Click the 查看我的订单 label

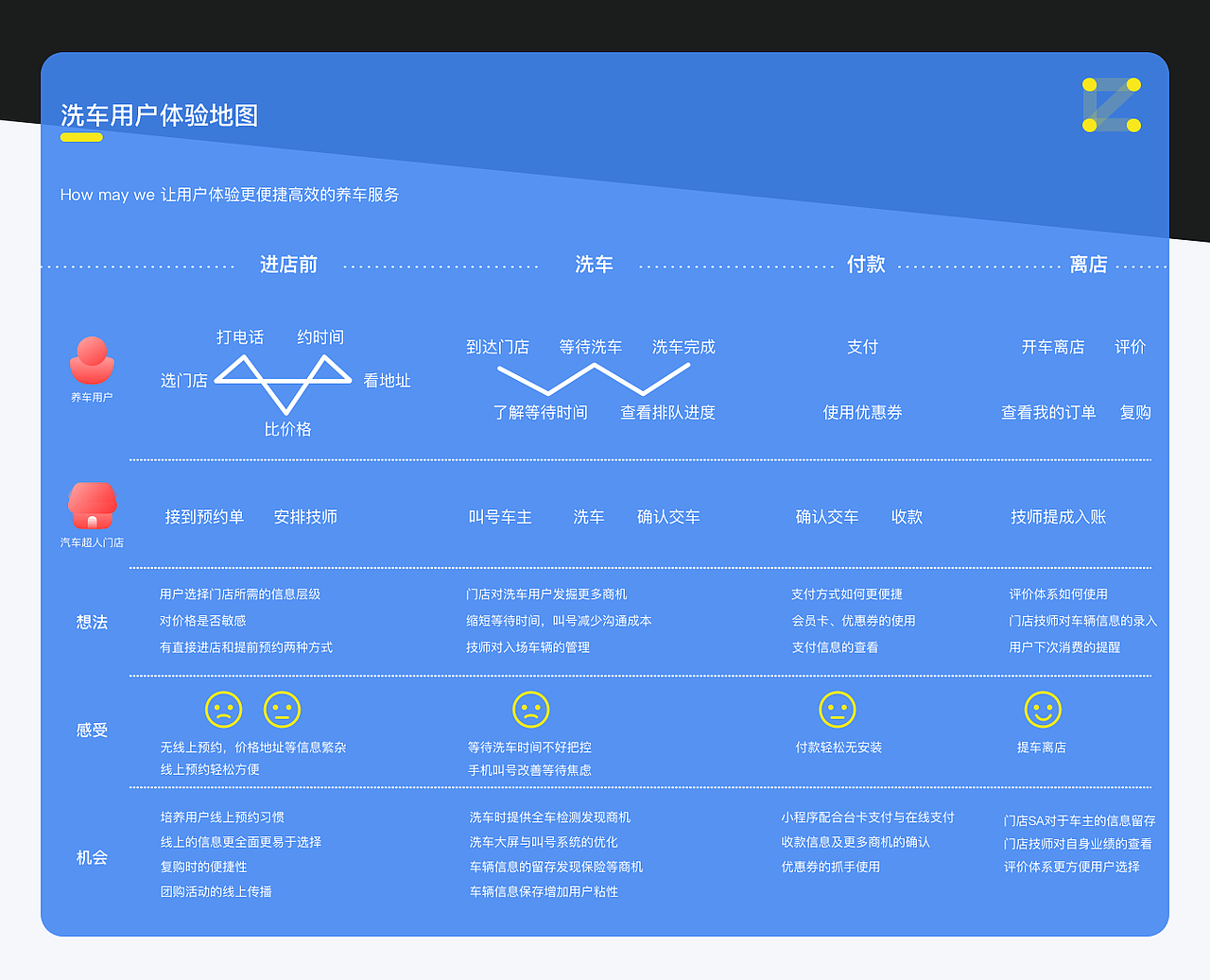tap(1049, 413)
